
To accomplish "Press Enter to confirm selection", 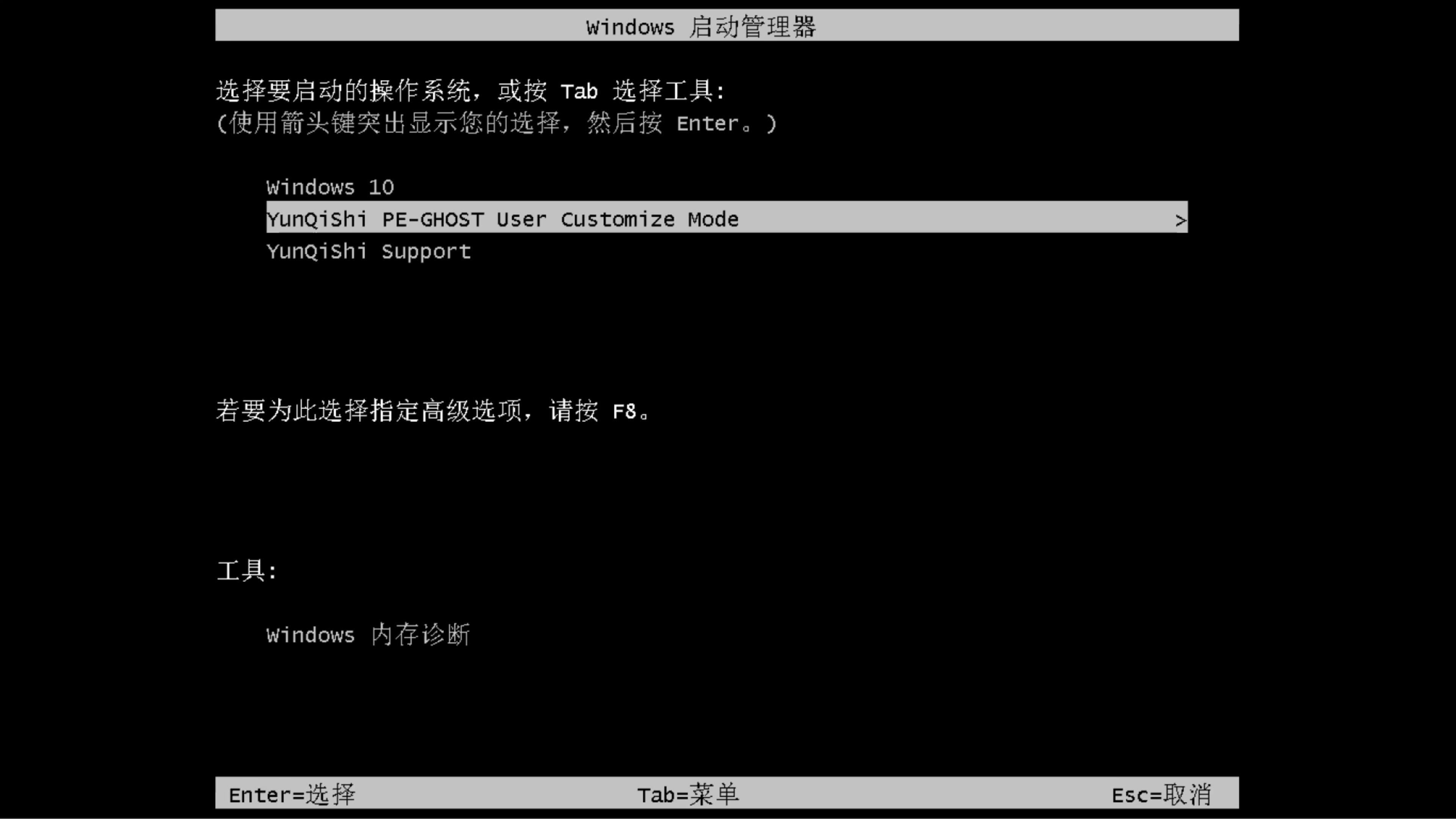I will click(290, 794).
